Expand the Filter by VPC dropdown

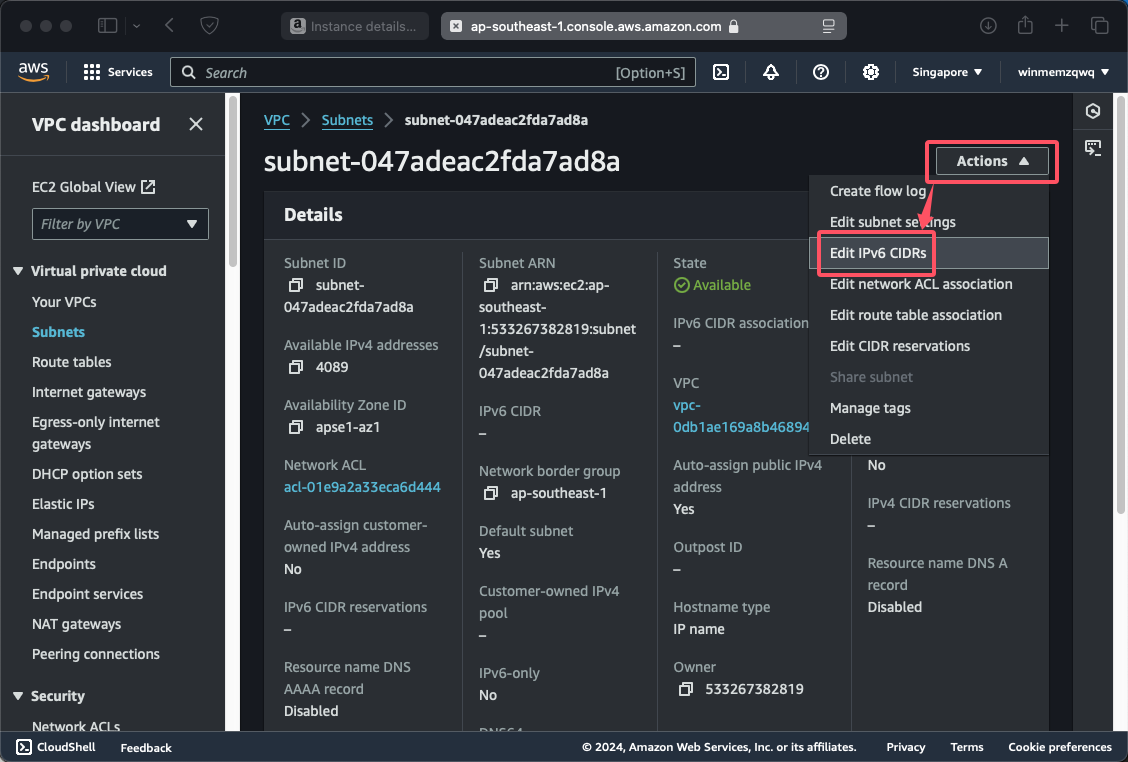[120, 224]
